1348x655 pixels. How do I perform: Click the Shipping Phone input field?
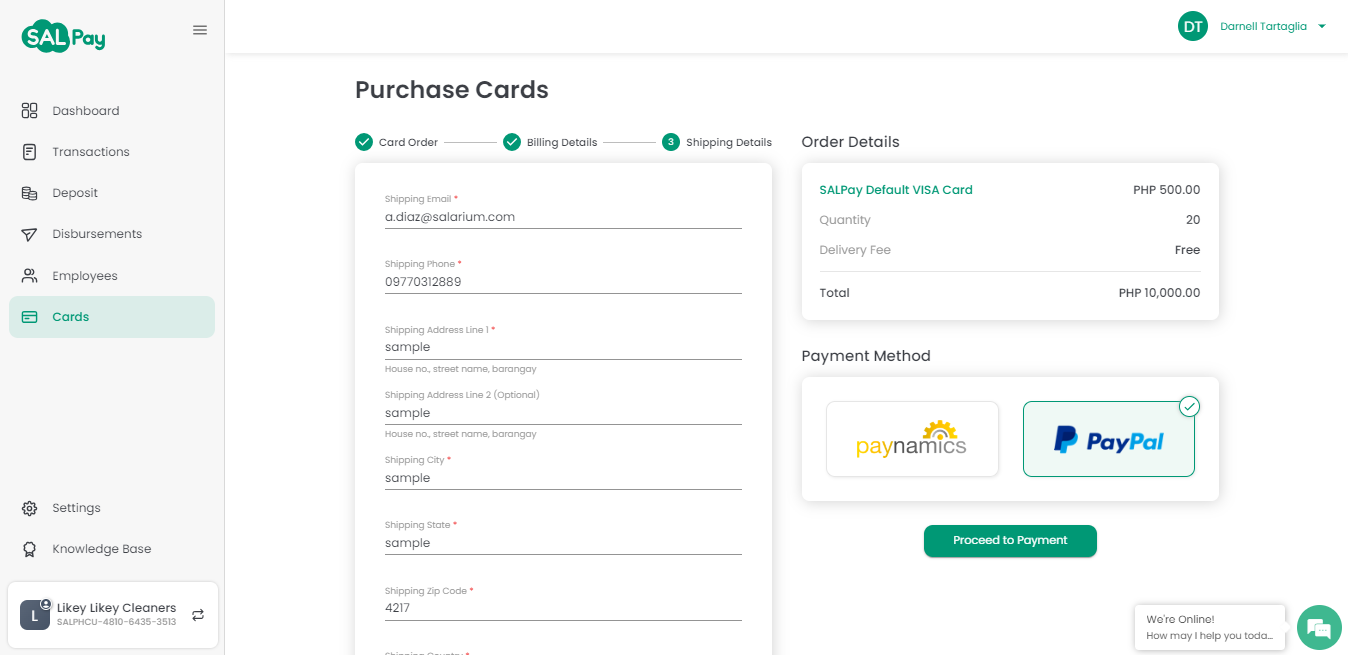pos(563,282)
